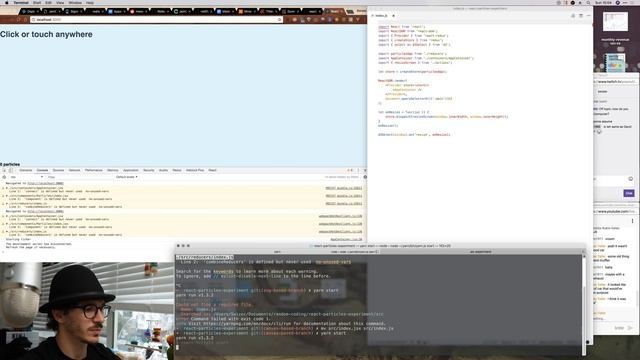Viewport: 640px width, 360px height.
Task: Expand Particles/index.jsx warning beside a bundle.js link
Action: point(7,196)
